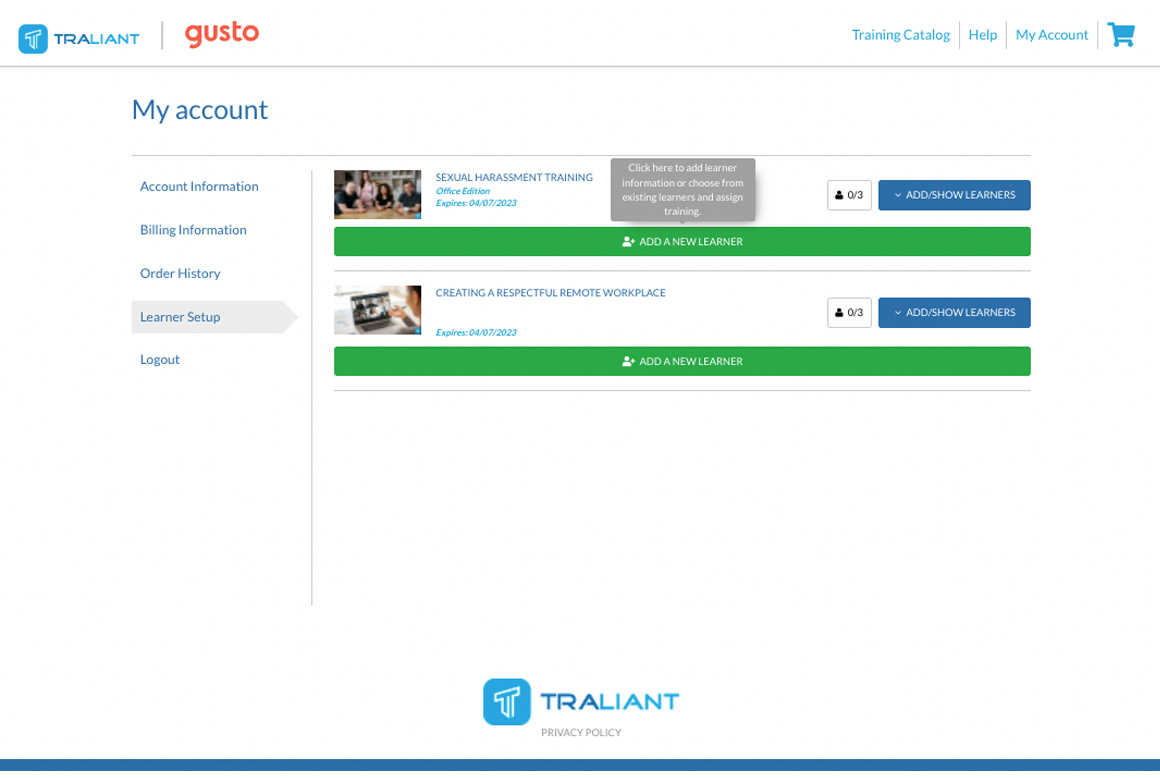Select Billing Information in sidebar

[193, 230]
